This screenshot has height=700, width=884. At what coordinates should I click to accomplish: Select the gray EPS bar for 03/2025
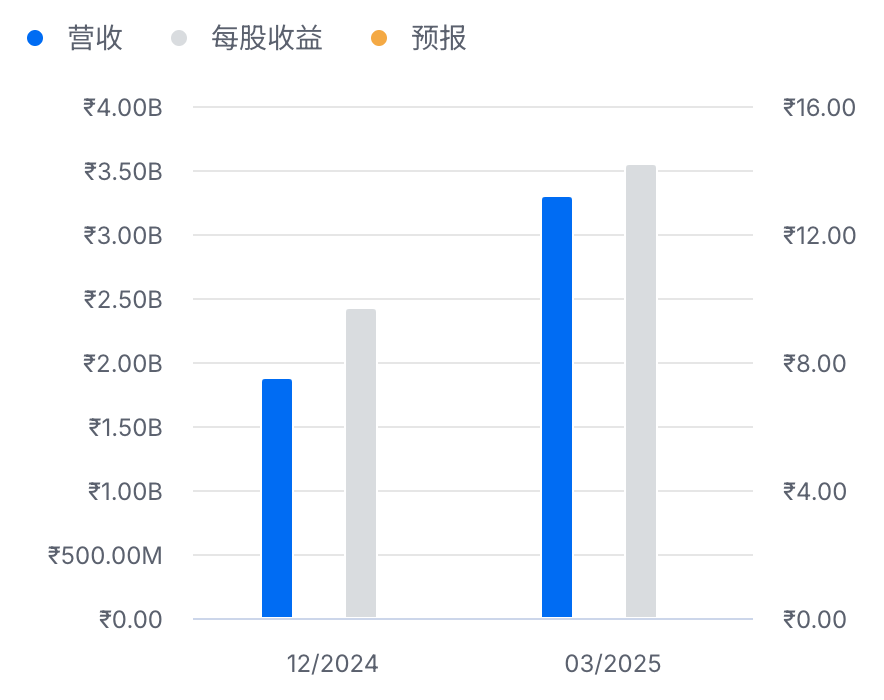tap(641, 391)
